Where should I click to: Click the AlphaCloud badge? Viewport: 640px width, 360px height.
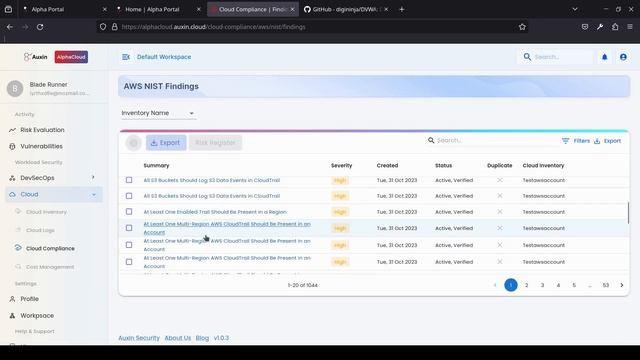point(71,57)
